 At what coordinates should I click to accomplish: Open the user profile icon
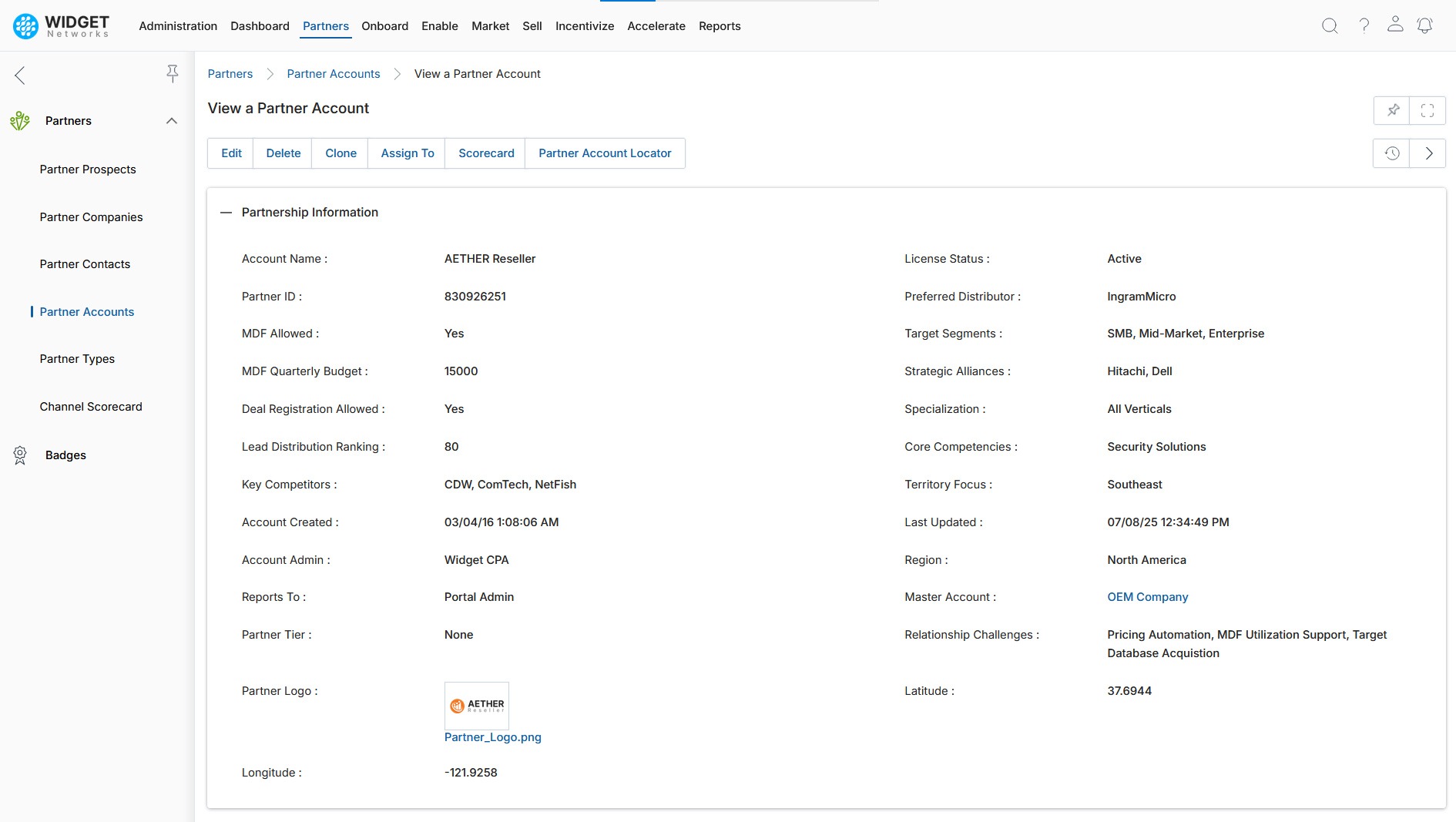[x=1395, y=24]
